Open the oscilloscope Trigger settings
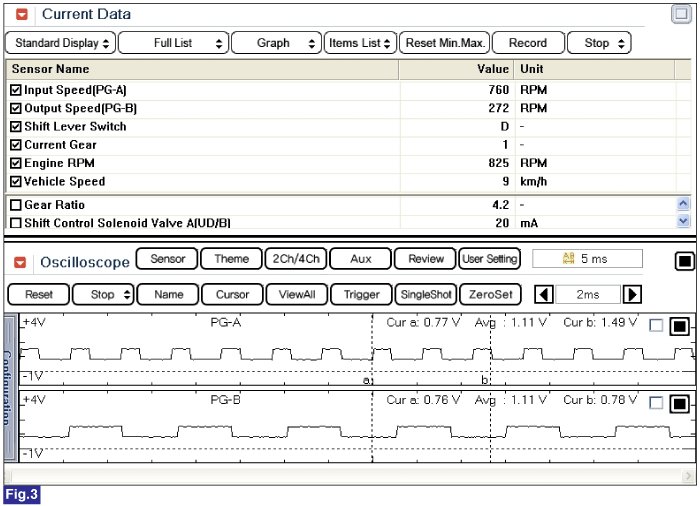The height and width of the screenshot is (506, 700). click(x=361, y=295)
